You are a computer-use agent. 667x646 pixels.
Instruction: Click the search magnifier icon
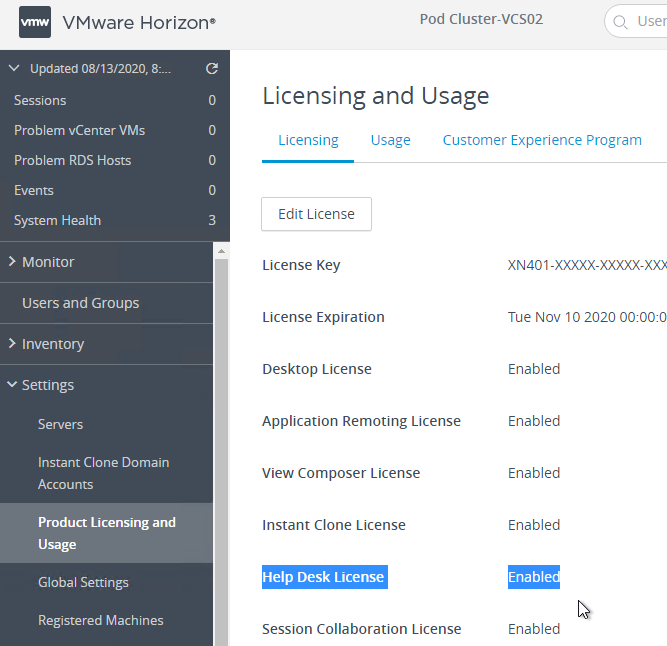click(620, 22)
